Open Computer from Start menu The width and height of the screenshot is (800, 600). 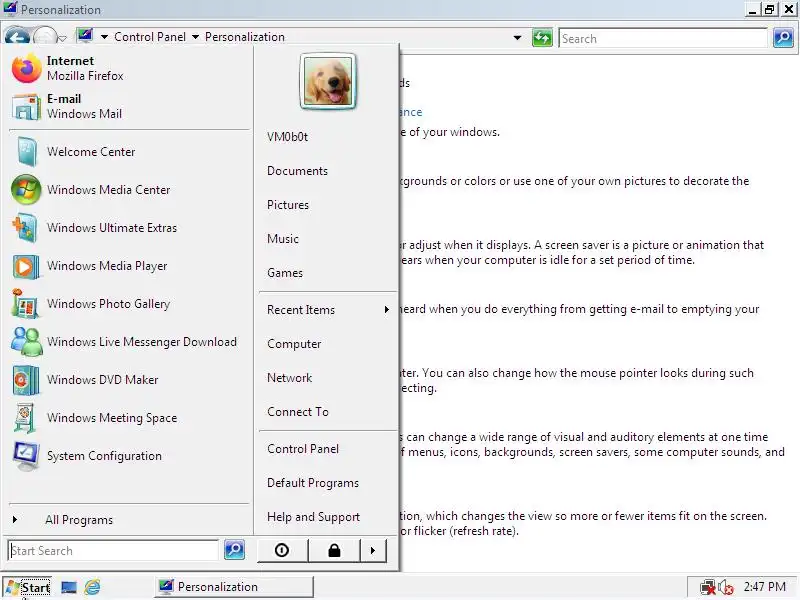(294, 344)
